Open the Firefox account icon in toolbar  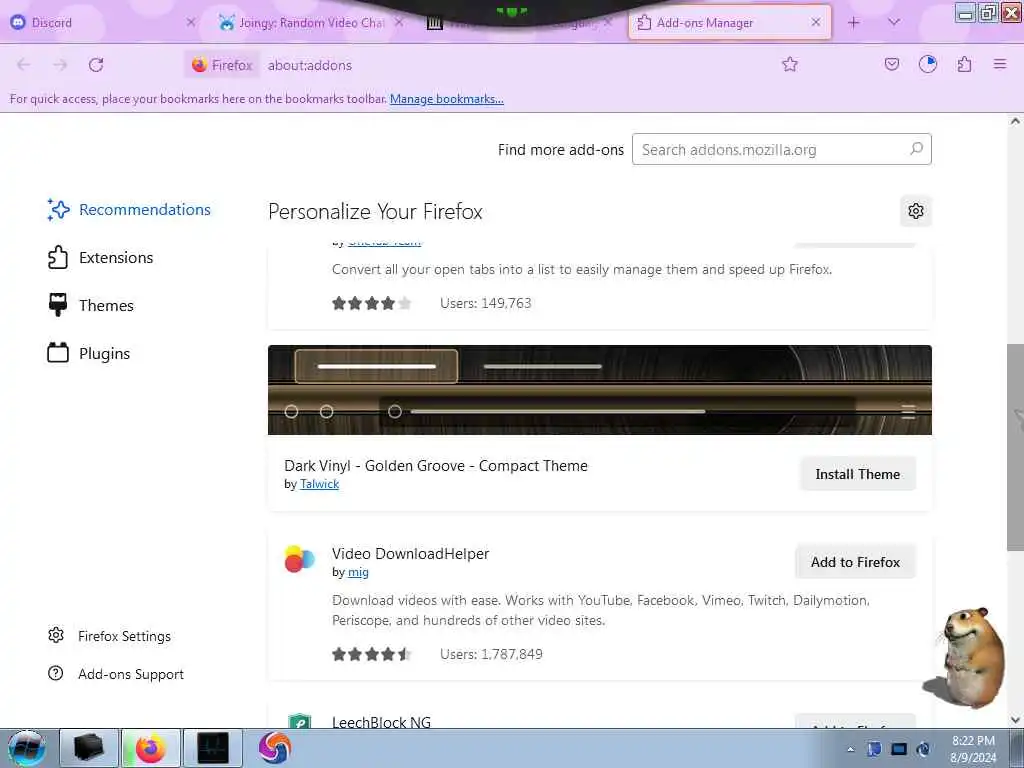pyautogui.click(x=927, y=64)
